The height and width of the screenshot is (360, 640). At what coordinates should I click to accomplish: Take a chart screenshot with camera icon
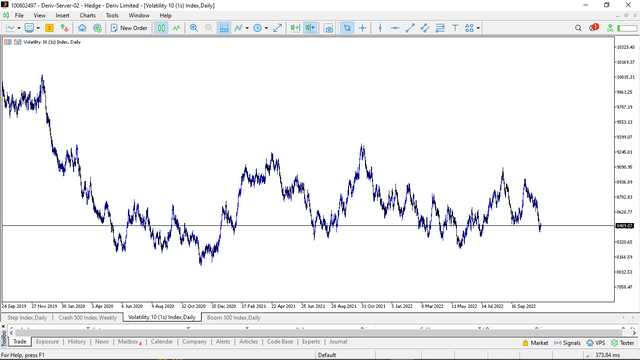(x=329, y=28)
